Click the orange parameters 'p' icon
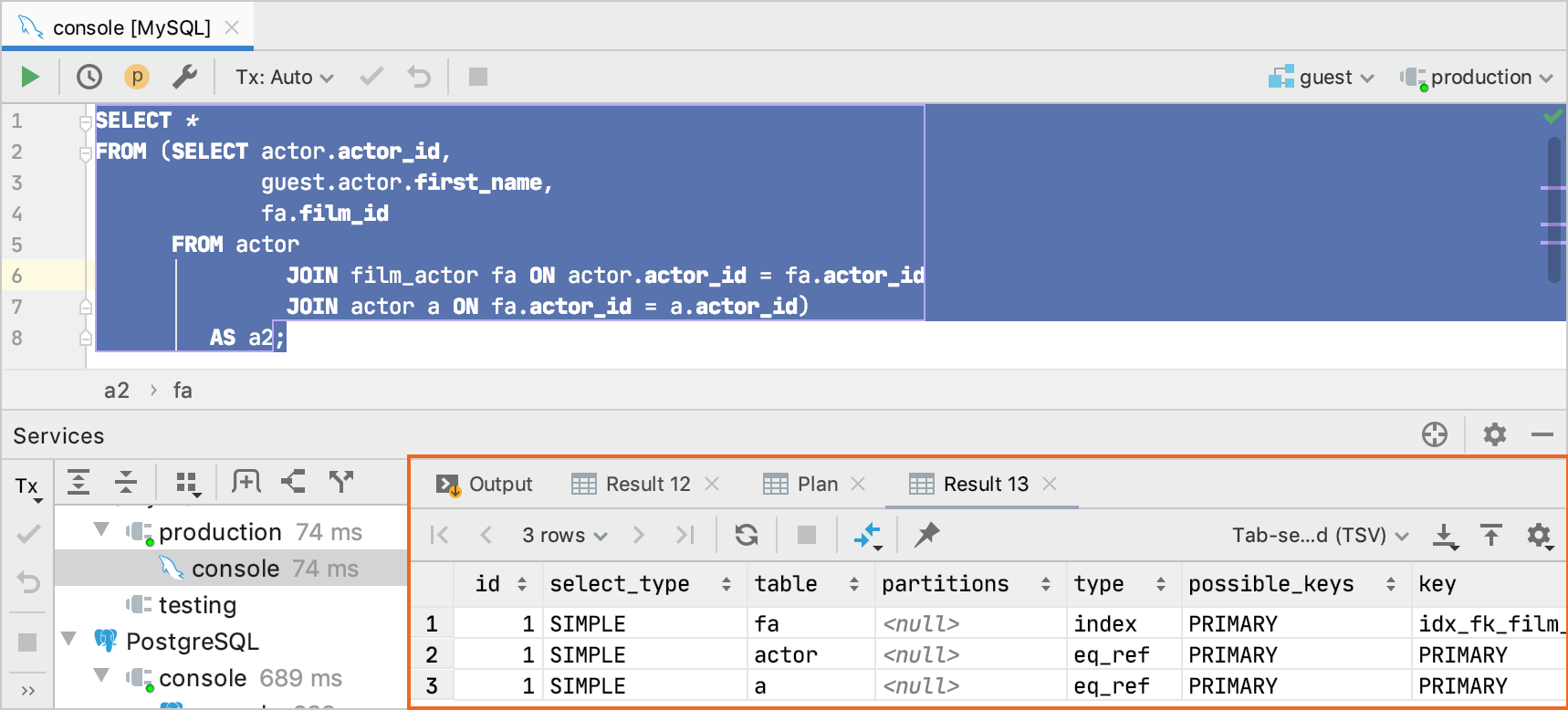Screen dimensions: 1568x710 click(137, 77)
